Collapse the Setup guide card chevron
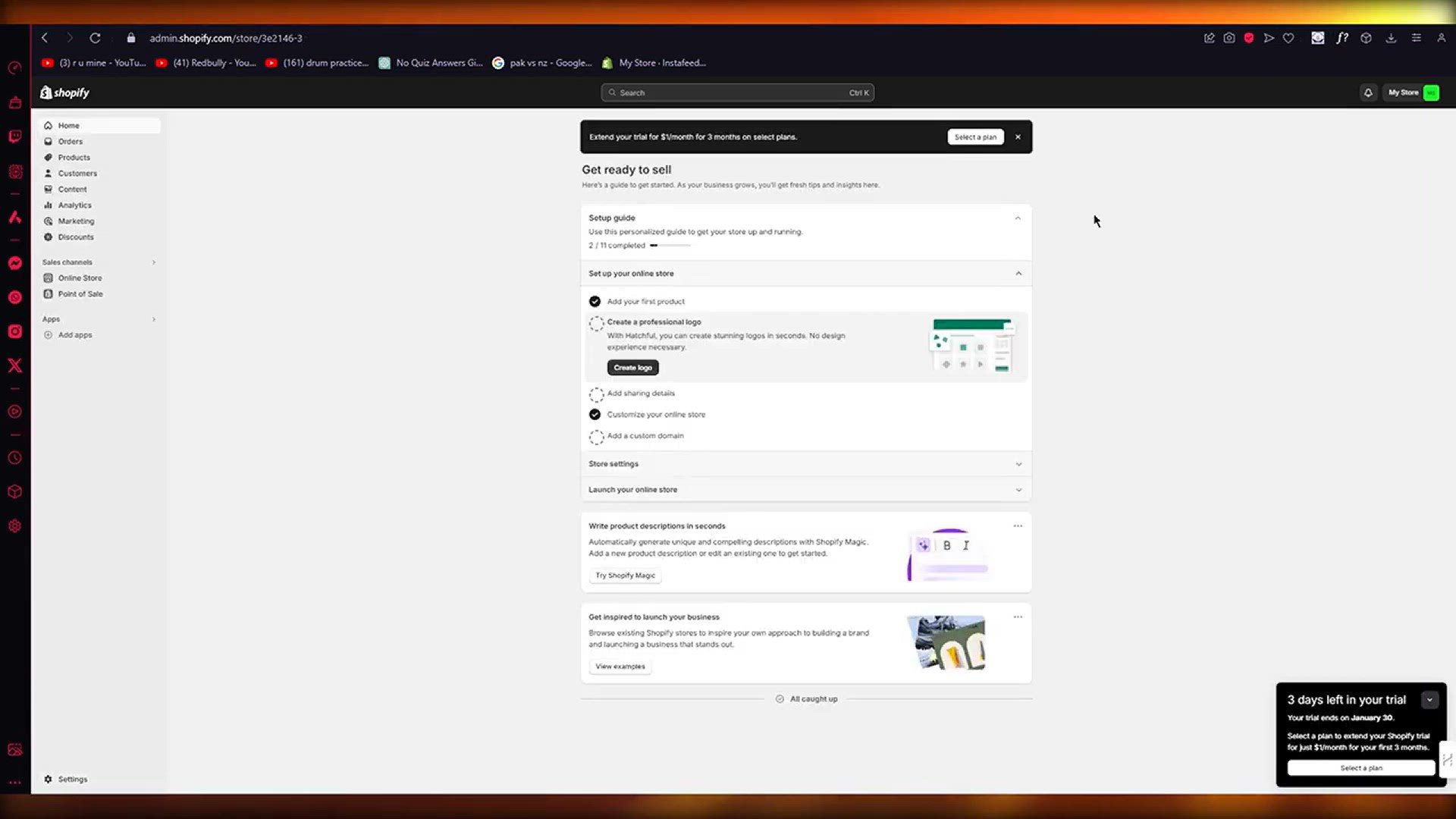The width and height of the screenshot is (1456, 819). click(x=1018, y=218)
